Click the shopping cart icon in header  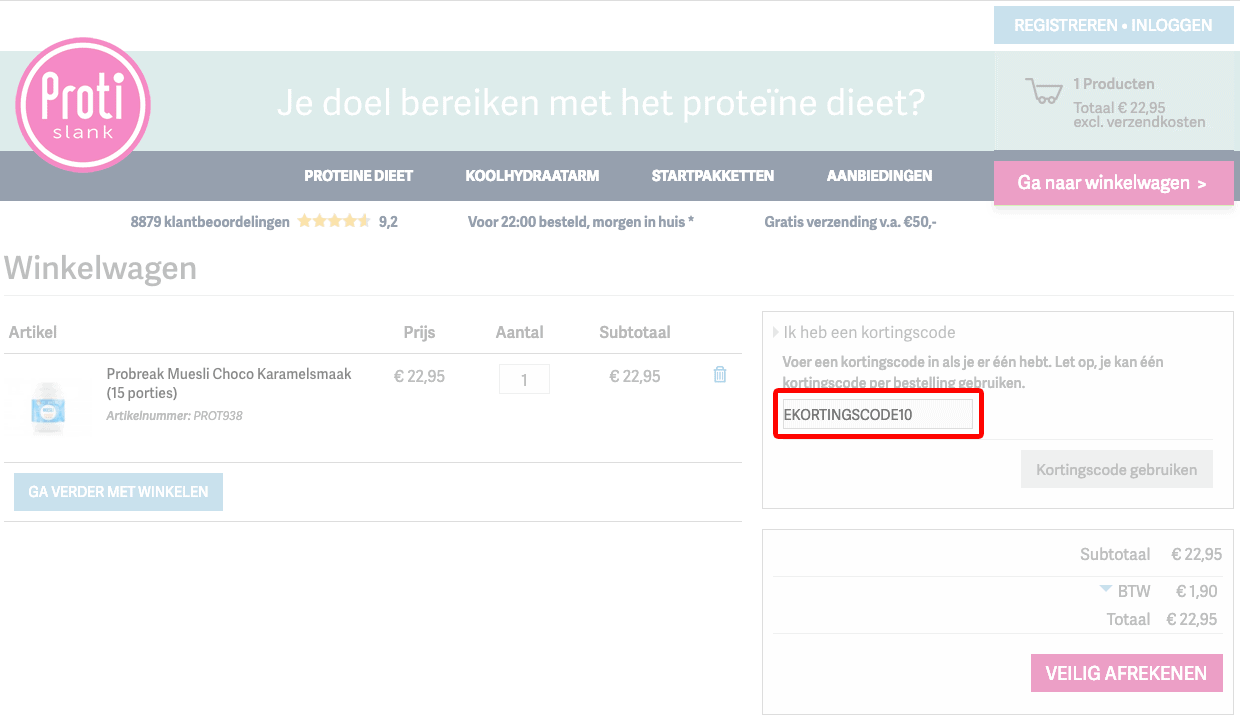tap(1044, 92)
